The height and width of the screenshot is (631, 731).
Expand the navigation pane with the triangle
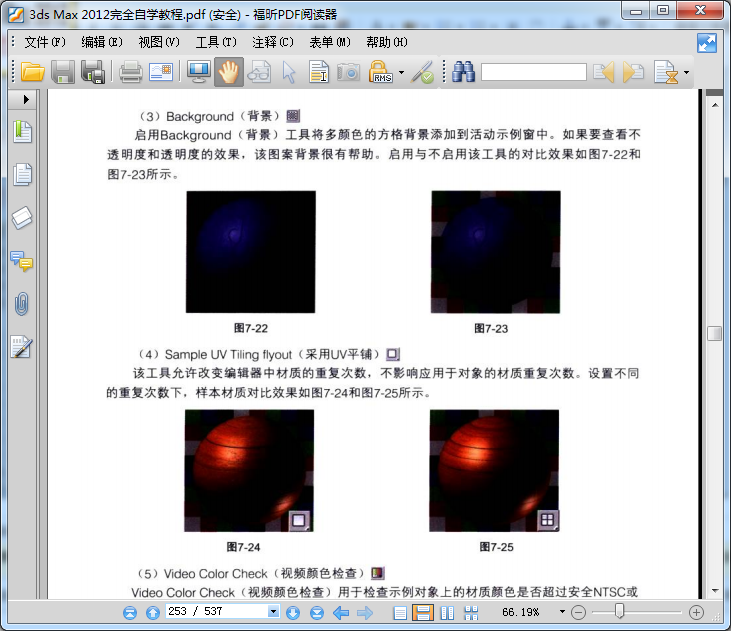(26, 99)
